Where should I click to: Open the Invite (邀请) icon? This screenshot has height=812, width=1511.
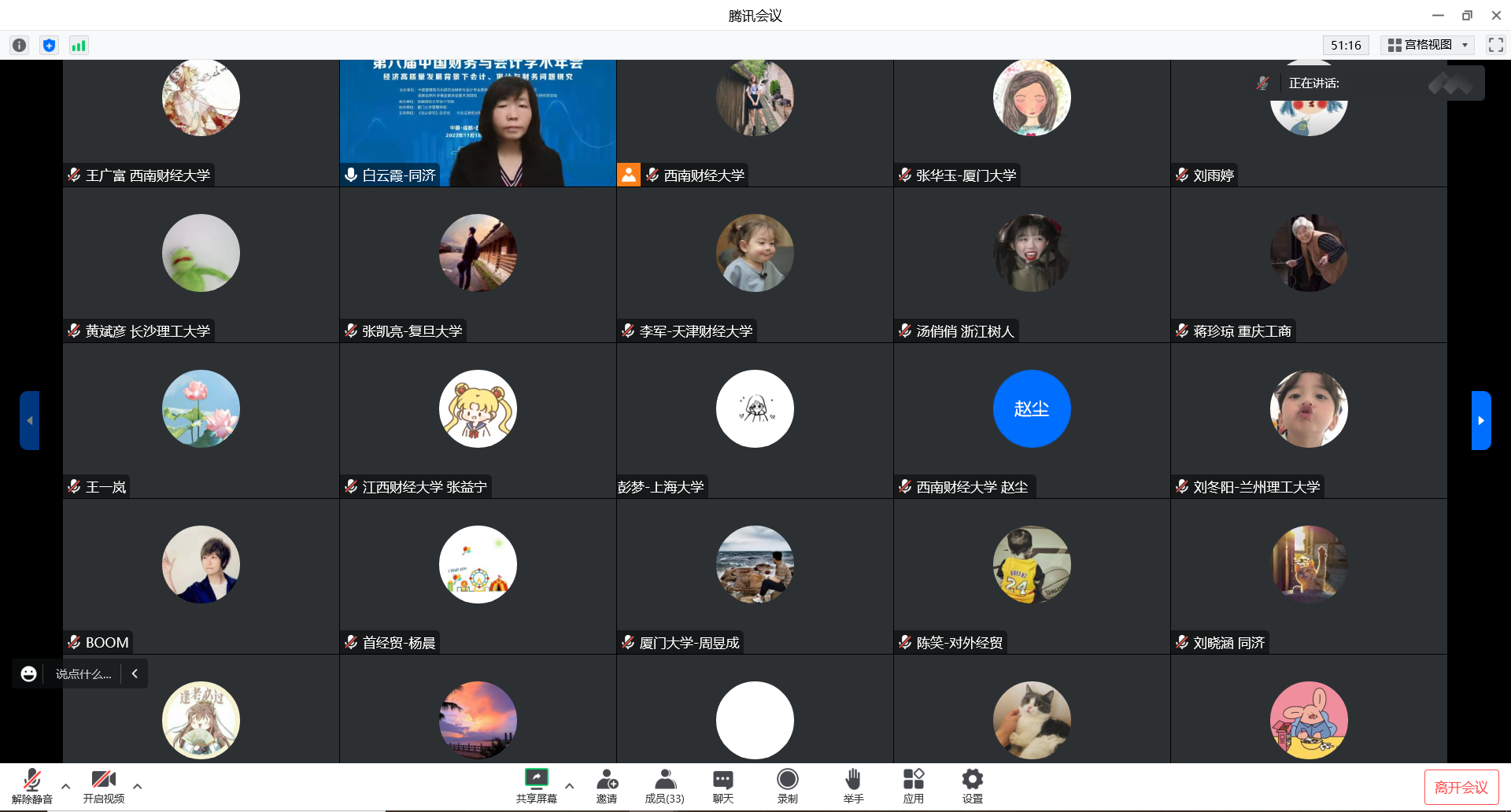point(607,786)
